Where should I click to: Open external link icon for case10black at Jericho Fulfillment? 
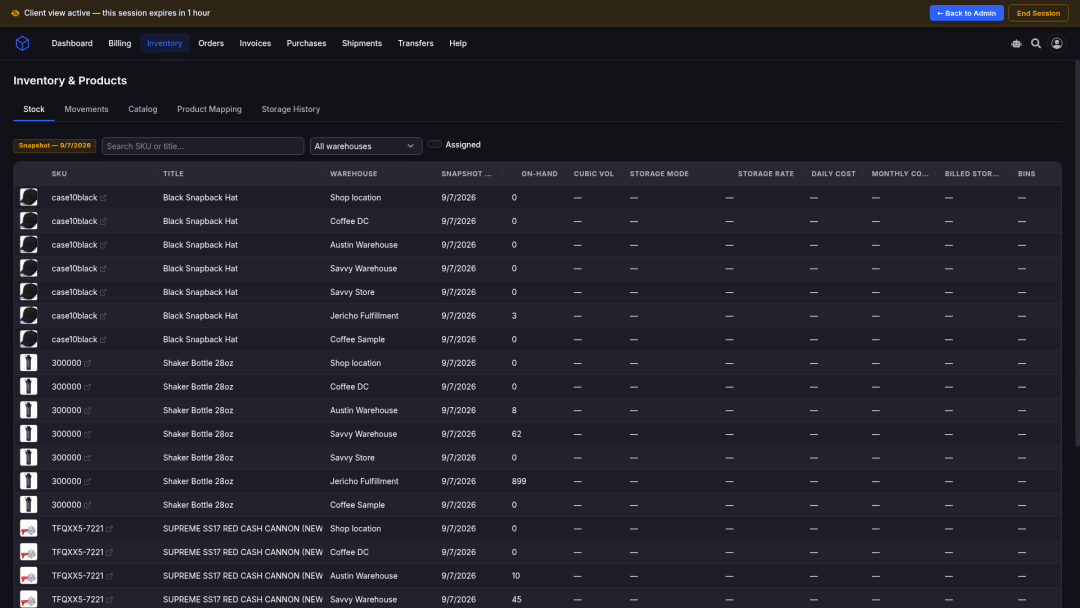pos(103,317)
